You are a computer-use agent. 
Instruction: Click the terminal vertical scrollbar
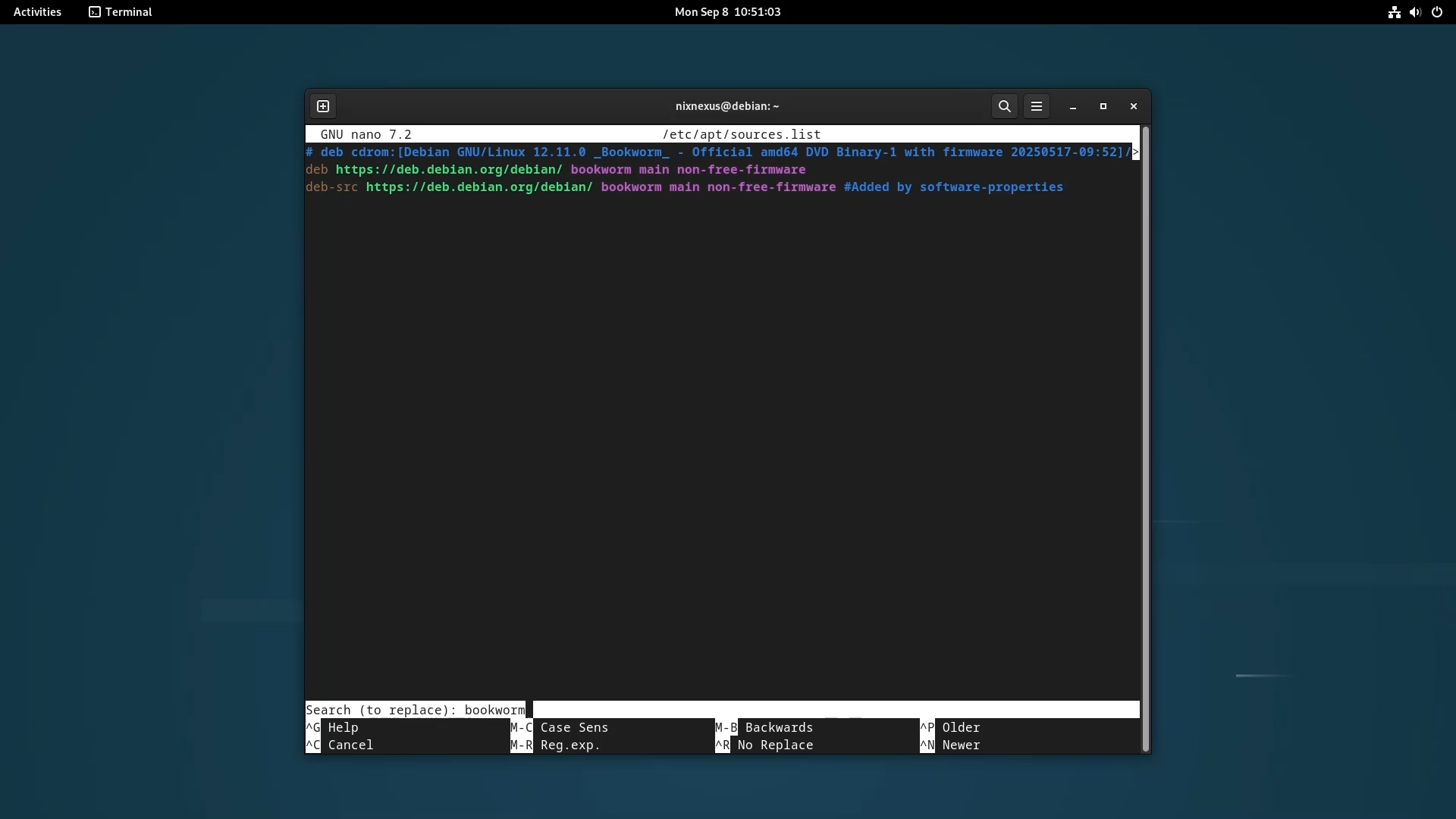(x=1145, y=438)
